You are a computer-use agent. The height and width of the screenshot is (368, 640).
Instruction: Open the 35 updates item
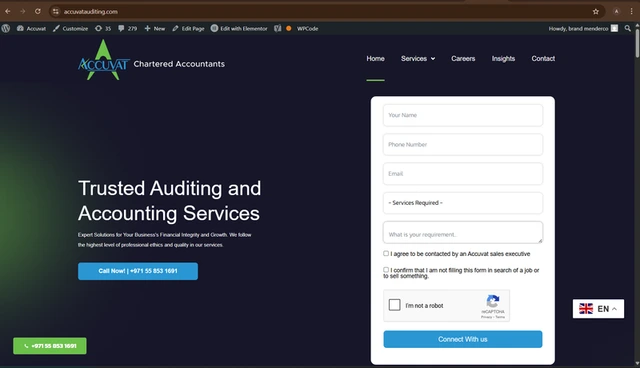103,29
